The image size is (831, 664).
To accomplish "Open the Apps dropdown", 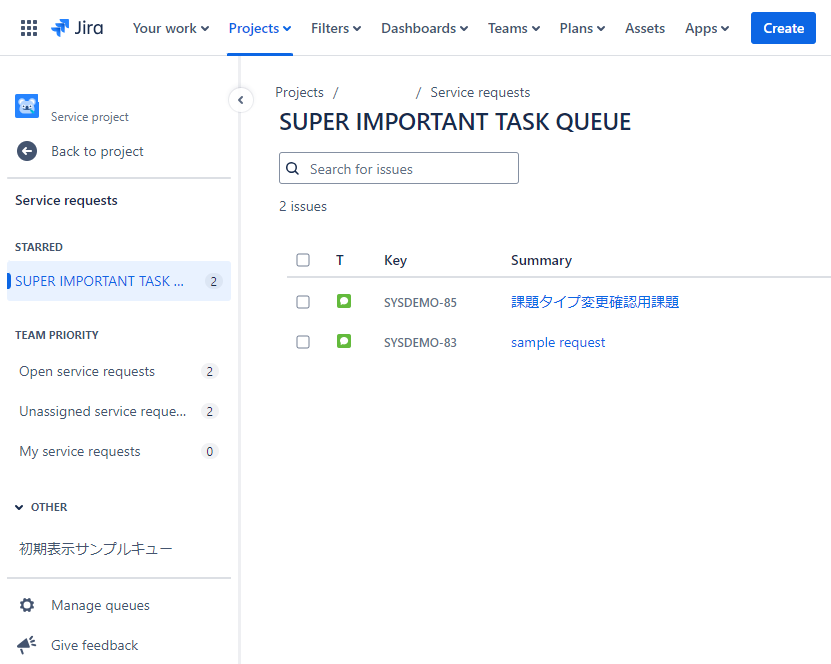I will (707, 28).
